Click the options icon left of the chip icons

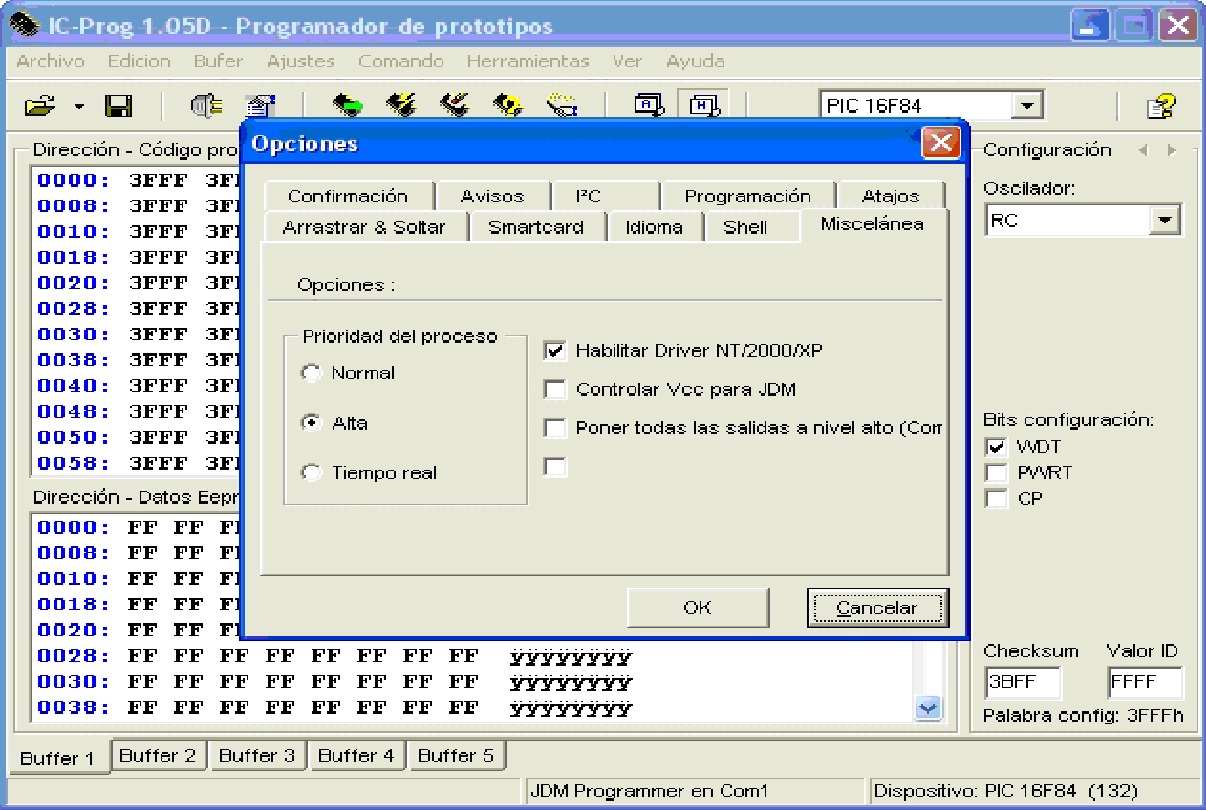(259, 105)
